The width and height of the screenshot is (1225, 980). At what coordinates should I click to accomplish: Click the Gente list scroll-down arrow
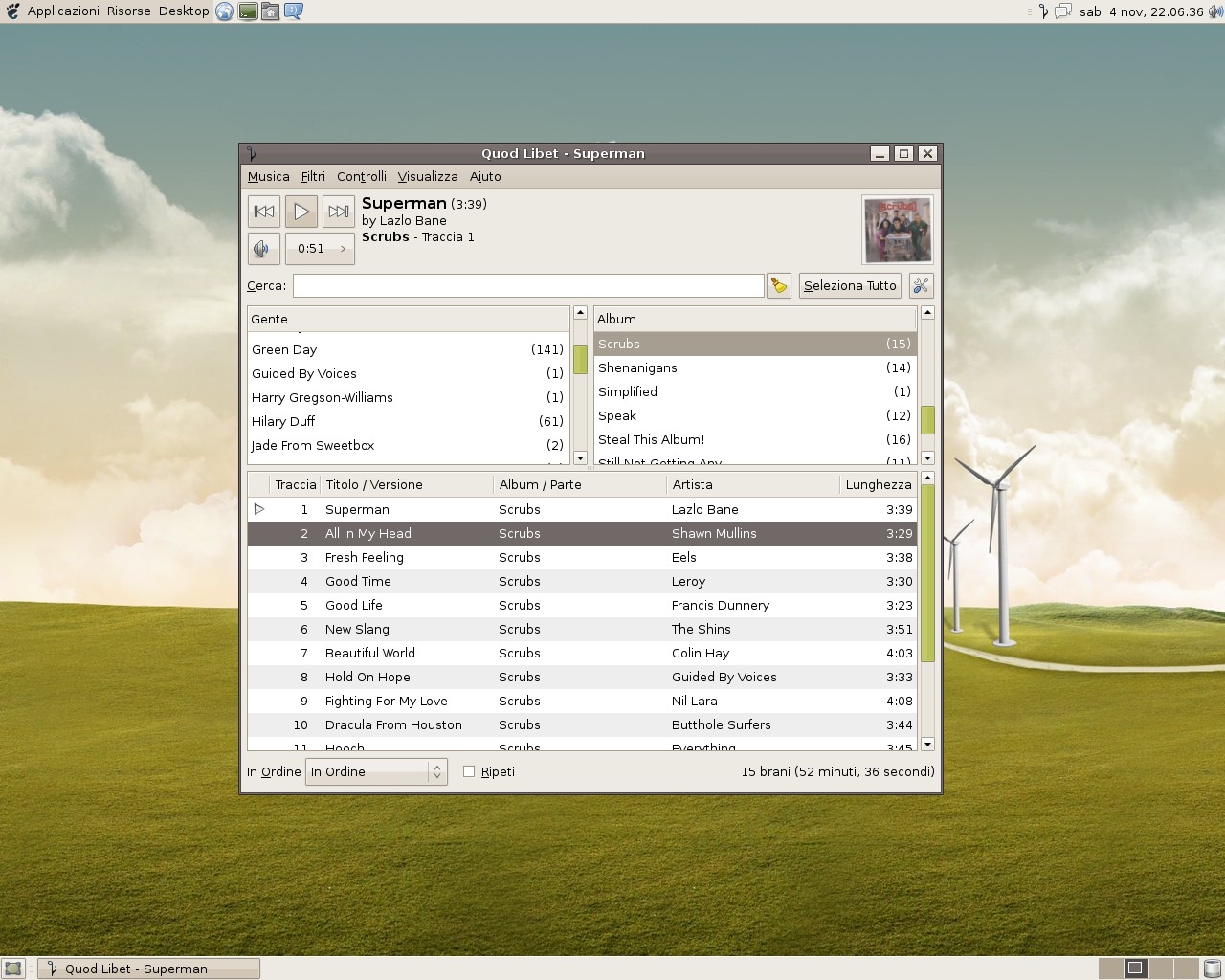click(580, 458)
